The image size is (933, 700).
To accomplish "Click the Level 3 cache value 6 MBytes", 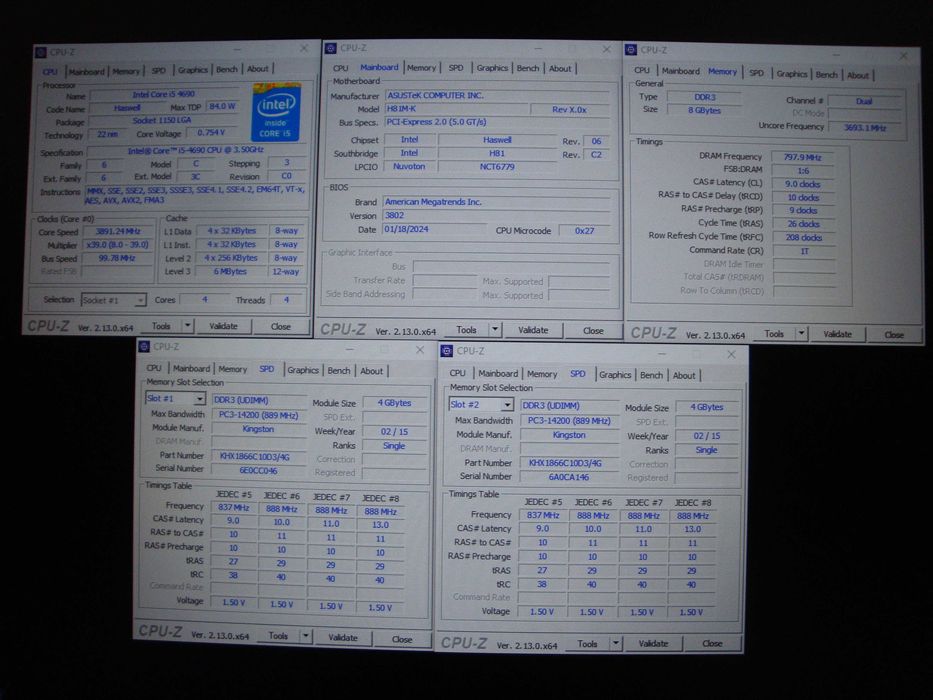I will pos(231,271).
